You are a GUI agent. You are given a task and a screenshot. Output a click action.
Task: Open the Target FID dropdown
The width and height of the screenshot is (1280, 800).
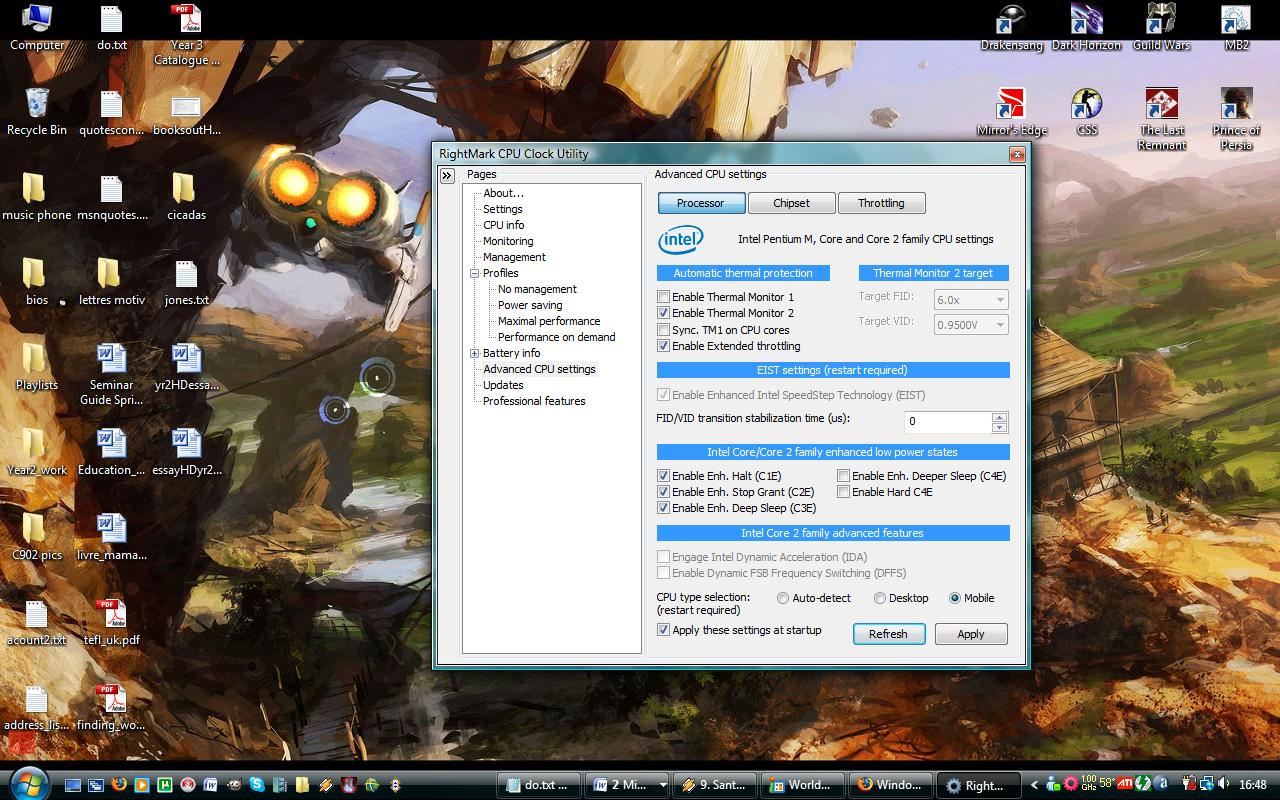click(970, 299)
